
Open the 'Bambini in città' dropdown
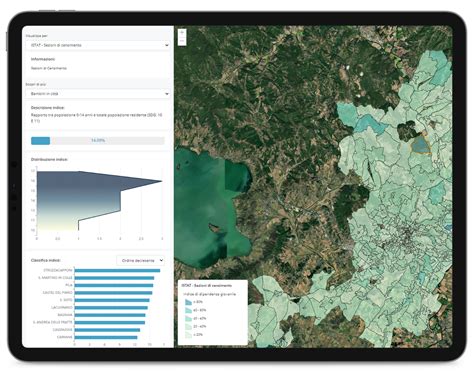point(98,94)
